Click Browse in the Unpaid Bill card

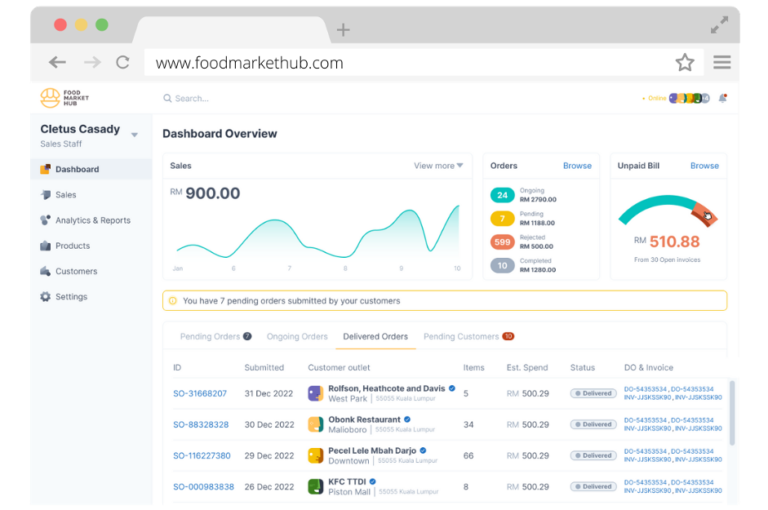(x=704, y=166)
